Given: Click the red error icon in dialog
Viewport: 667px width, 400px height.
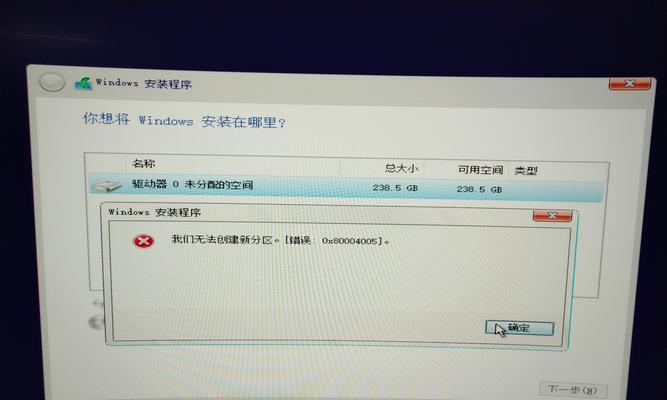Looking at the screenshot, I should click(x=143, y=241).
